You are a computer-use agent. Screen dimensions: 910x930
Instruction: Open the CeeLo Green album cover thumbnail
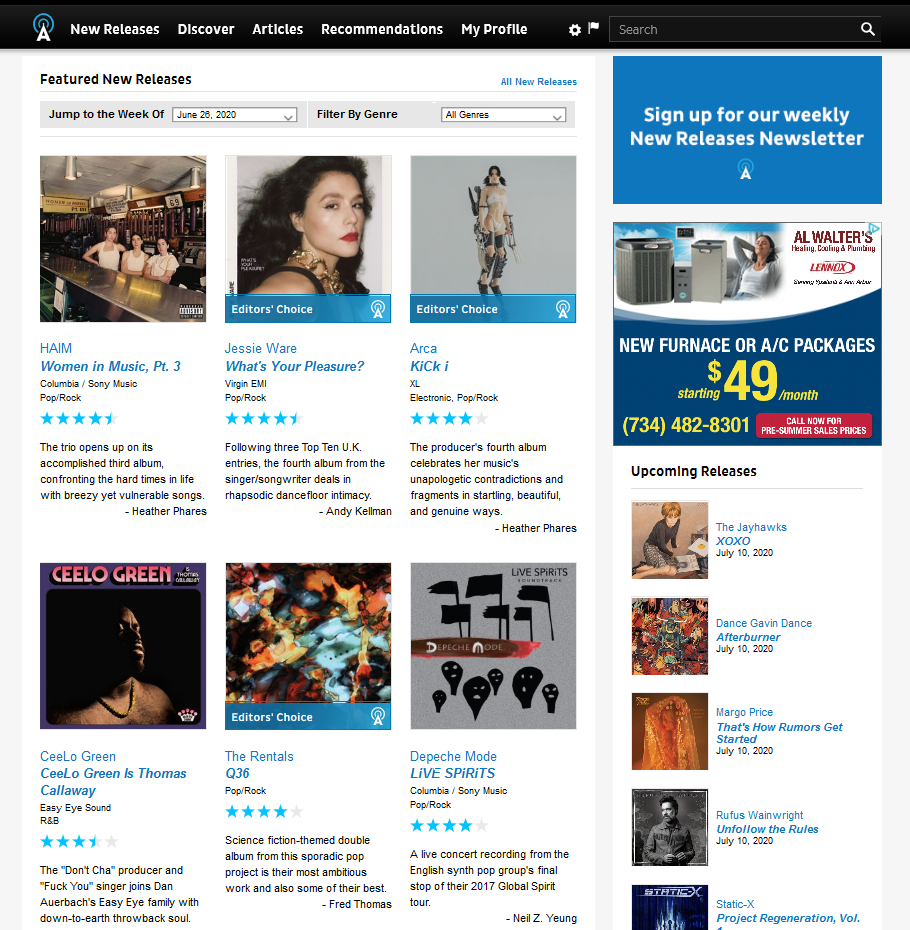[123, 646]
